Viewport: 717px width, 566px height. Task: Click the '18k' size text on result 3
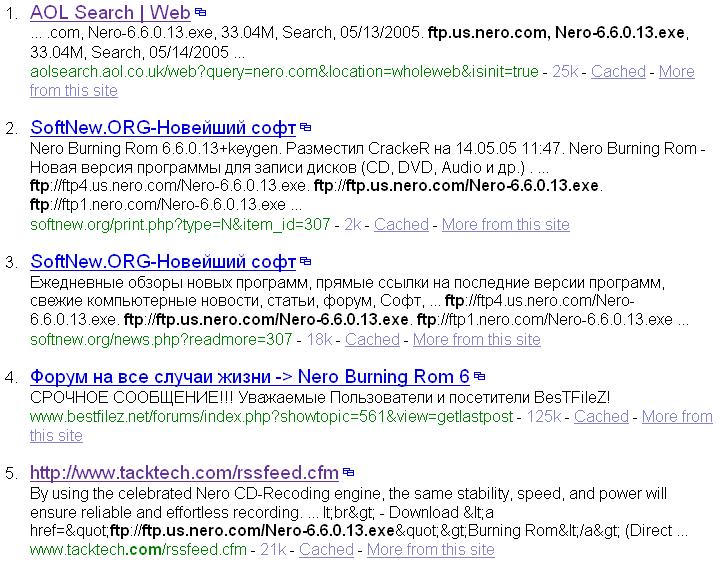319,340
